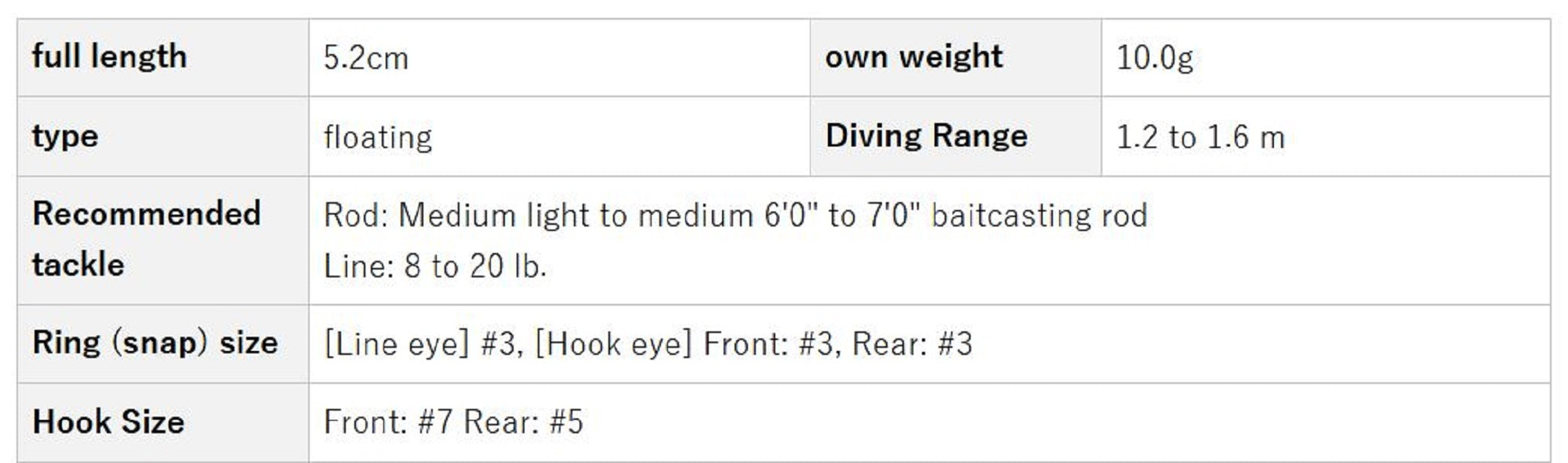This screenshot has height=463, width=1568.
Task: Click the "Line: 8 to 20 lb." text
Action: [x=435, y=266]
